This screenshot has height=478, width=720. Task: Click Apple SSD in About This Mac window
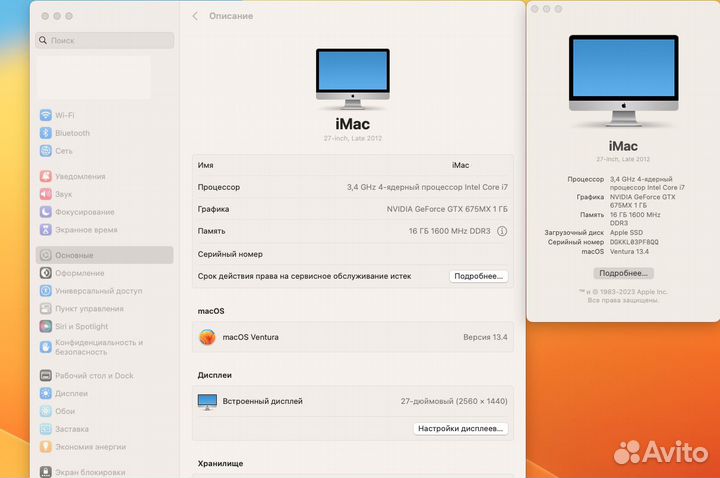point(626,232)
